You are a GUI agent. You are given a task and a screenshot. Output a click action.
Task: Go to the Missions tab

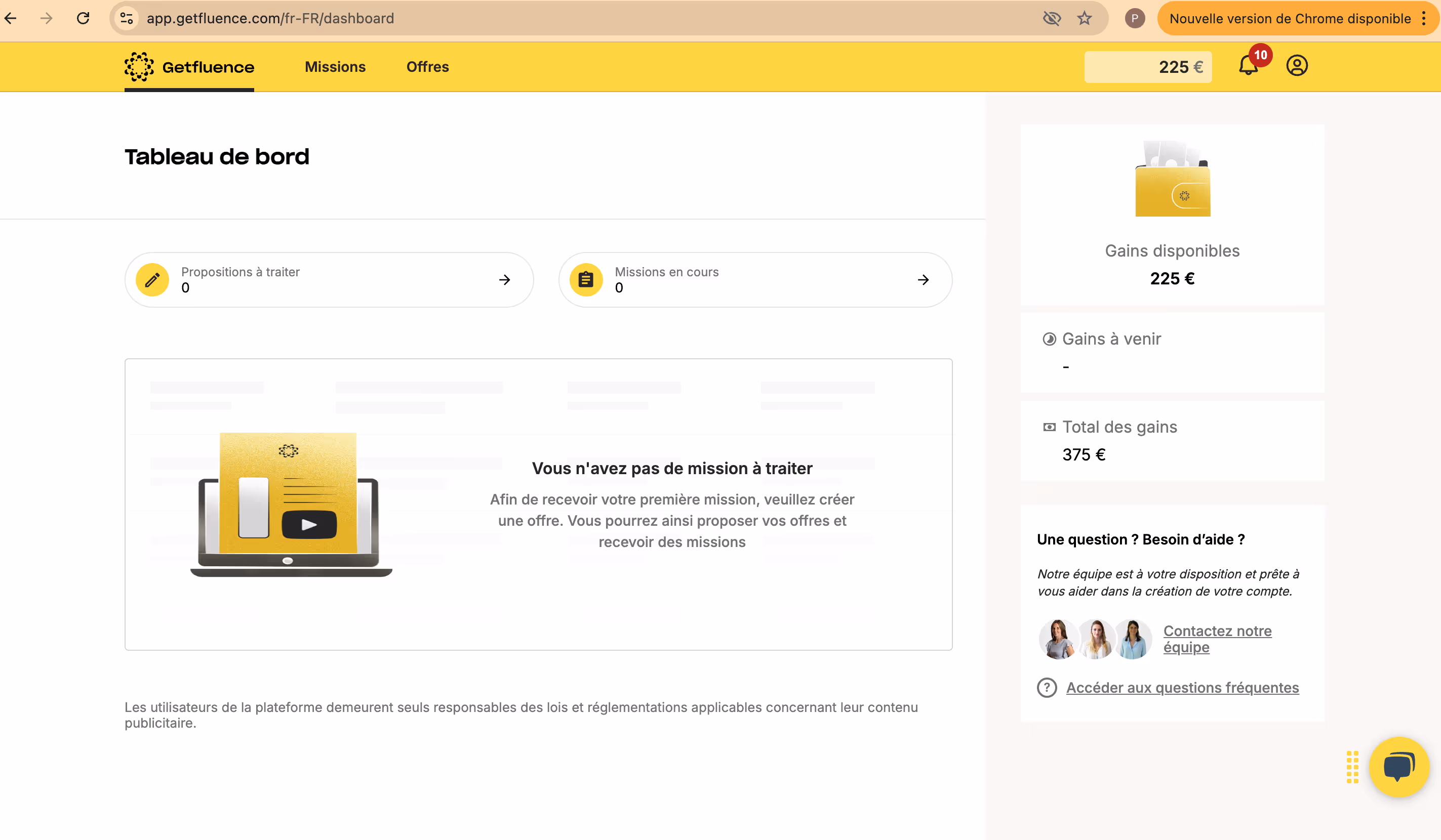click(335, 67)
